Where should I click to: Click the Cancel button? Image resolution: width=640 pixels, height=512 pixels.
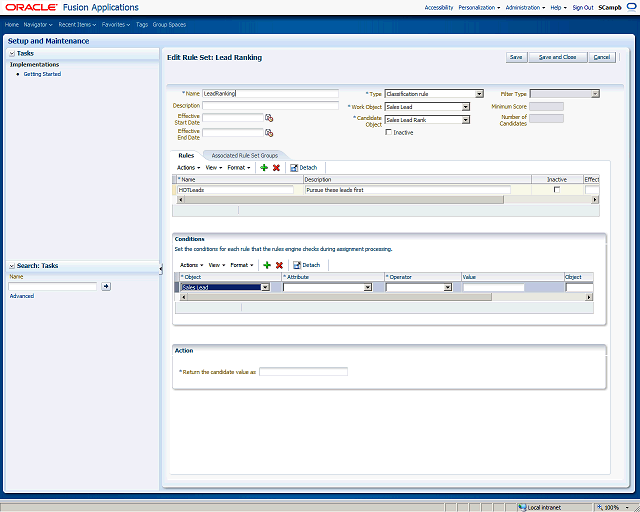(x=602, y=57)
